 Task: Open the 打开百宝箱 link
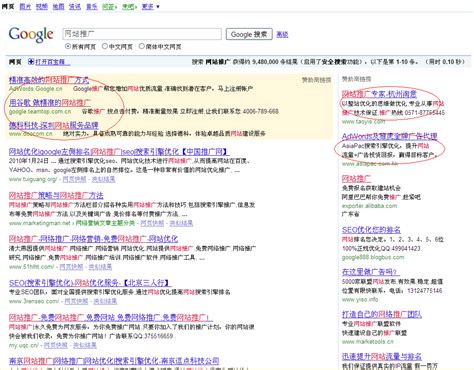53,62
